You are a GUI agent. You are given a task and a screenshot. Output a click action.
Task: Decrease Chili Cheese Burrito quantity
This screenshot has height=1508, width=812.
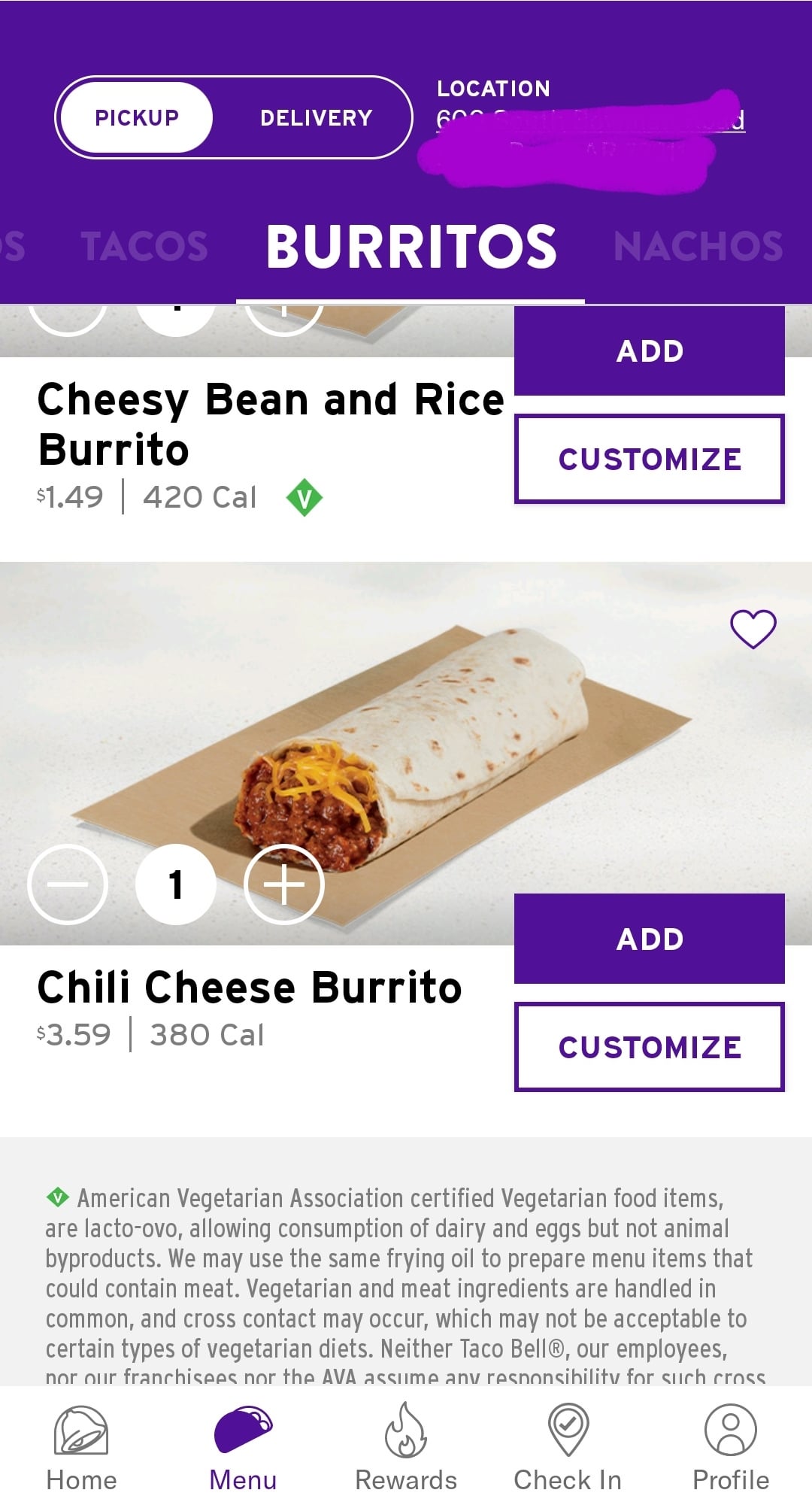coord(68,884)
